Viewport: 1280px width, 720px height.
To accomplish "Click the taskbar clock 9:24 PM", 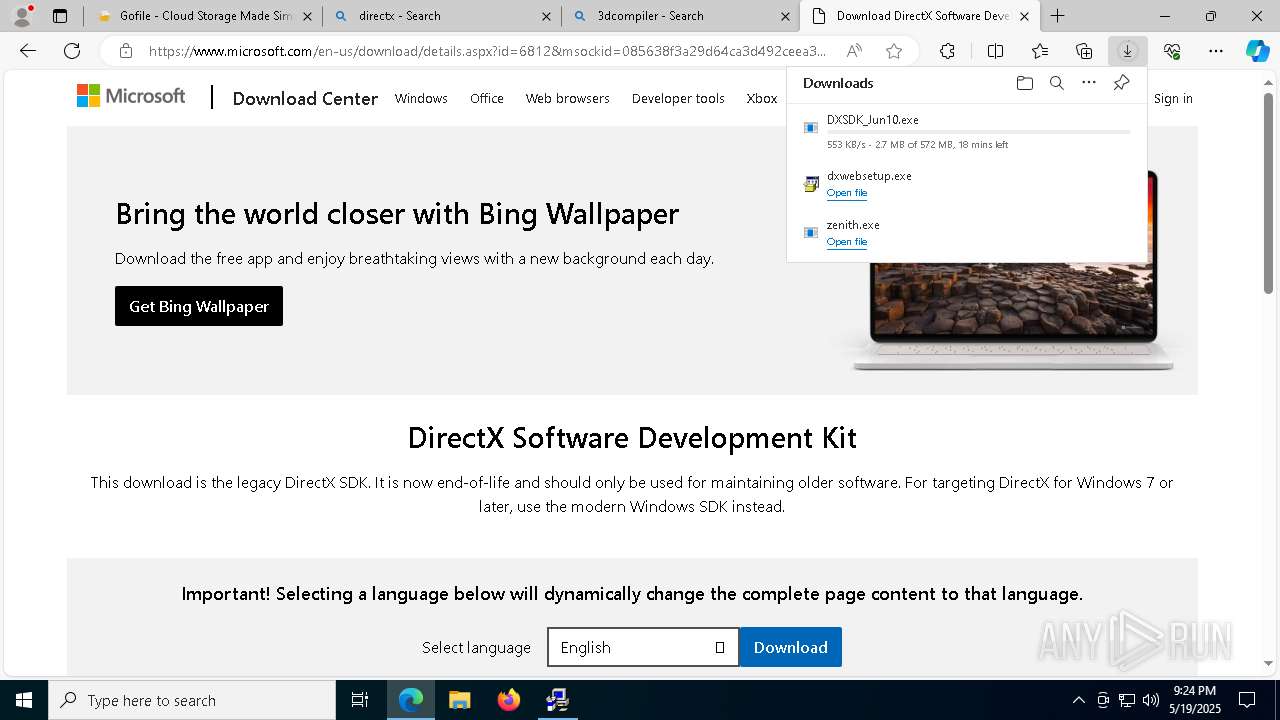I will coord(1195,690).
